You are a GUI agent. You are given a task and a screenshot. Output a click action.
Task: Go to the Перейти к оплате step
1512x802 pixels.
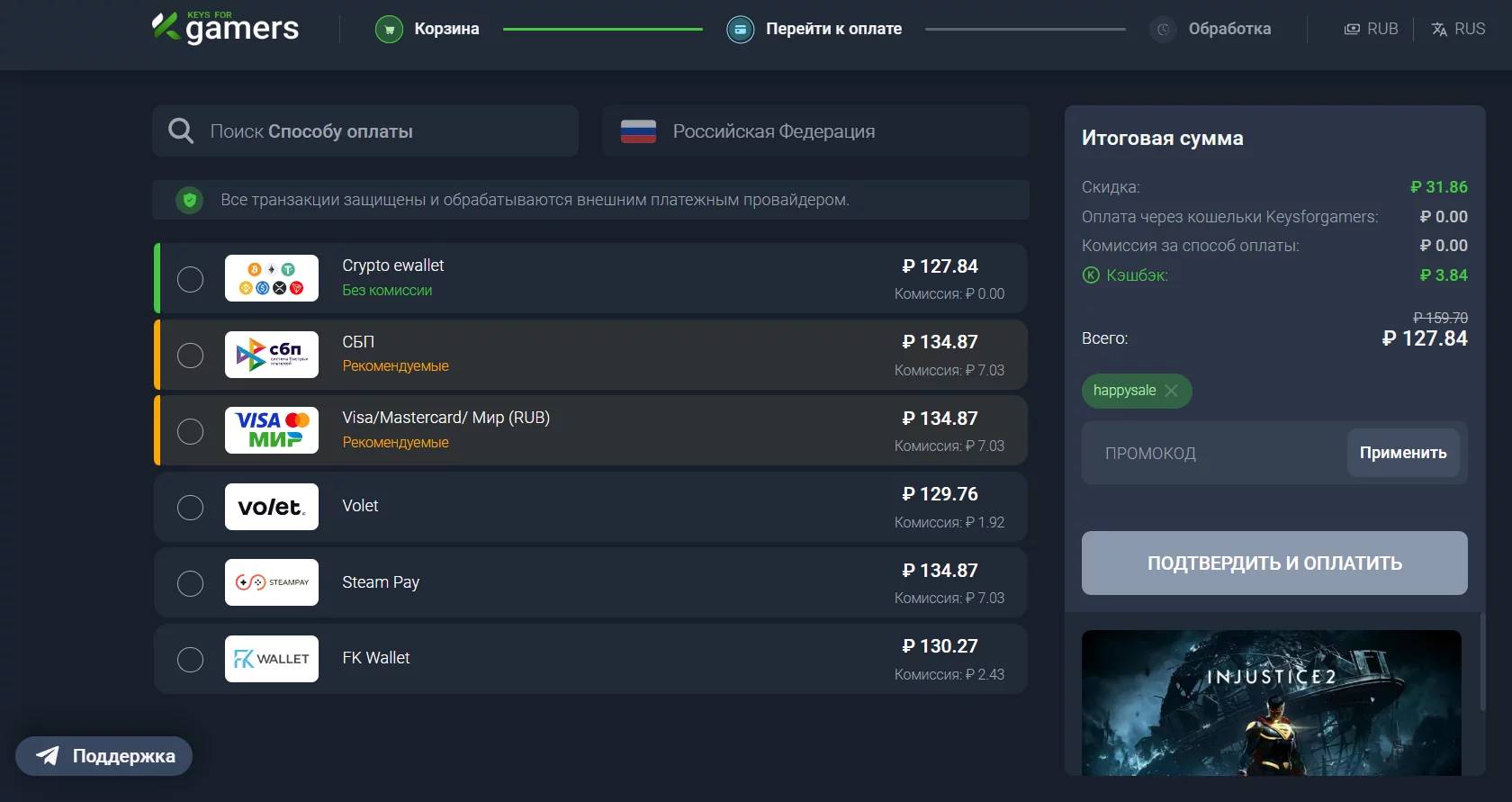click(814, 30)
